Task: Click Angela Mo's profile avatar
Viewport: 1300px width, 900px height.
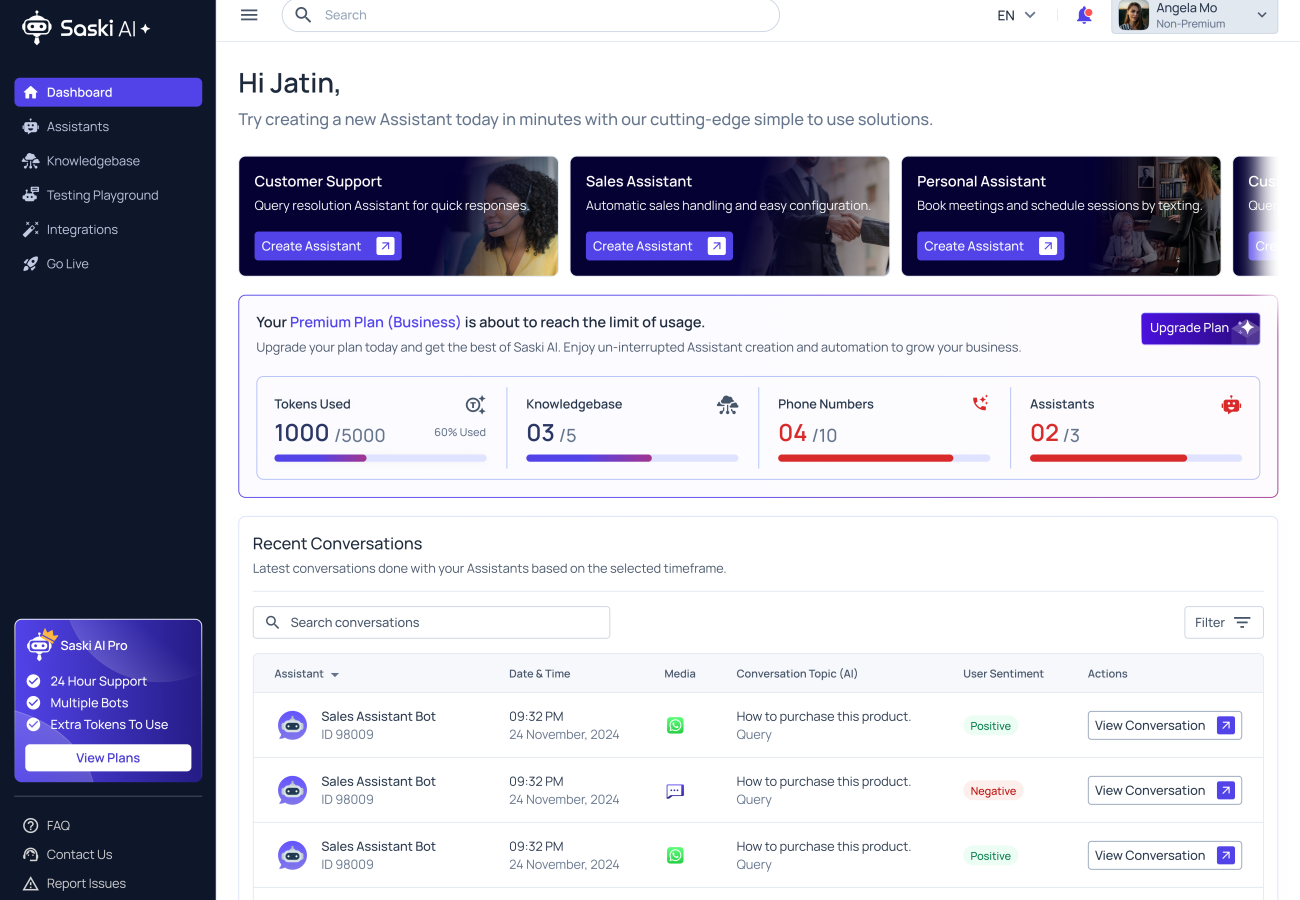Action: 1133,15
